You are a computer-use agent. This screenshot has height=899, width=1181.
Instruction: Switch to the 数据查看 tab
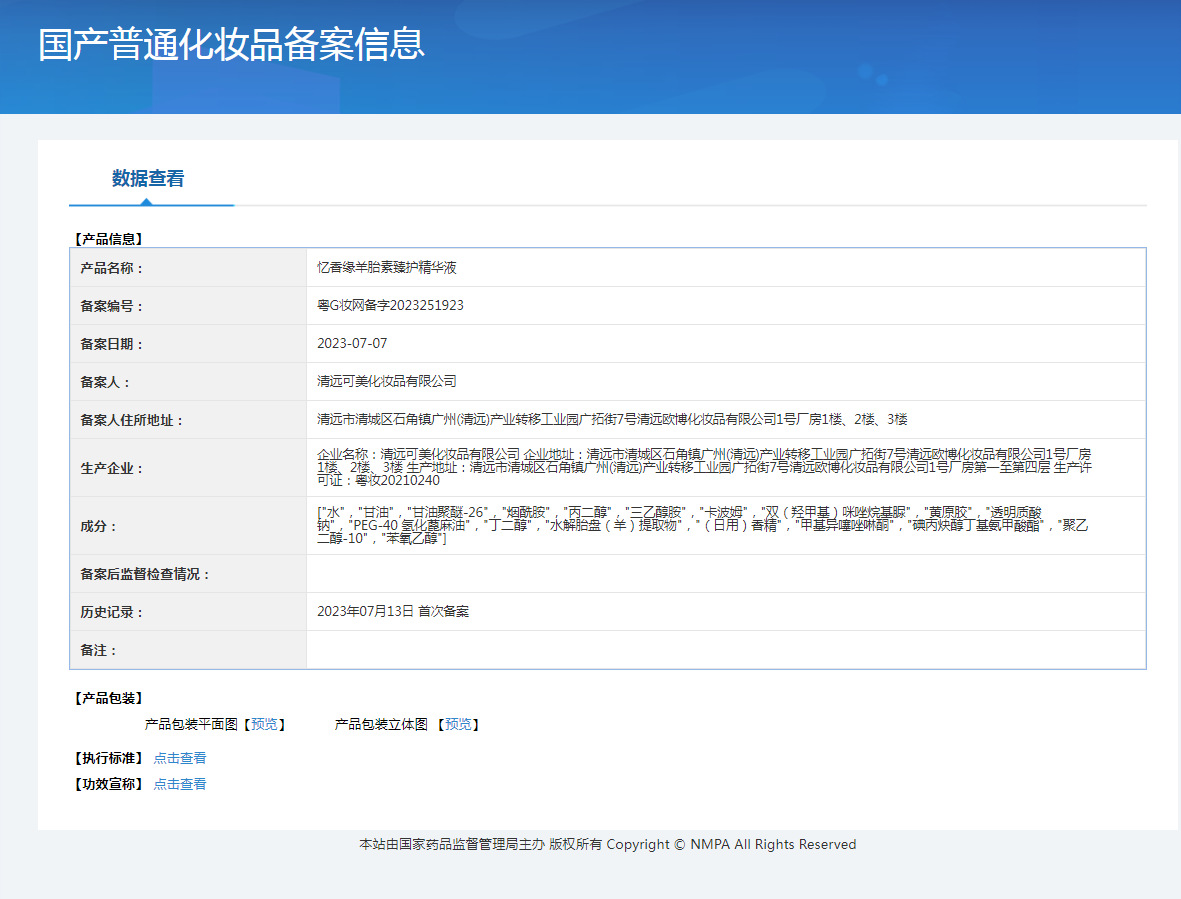[x=148, y=179]
